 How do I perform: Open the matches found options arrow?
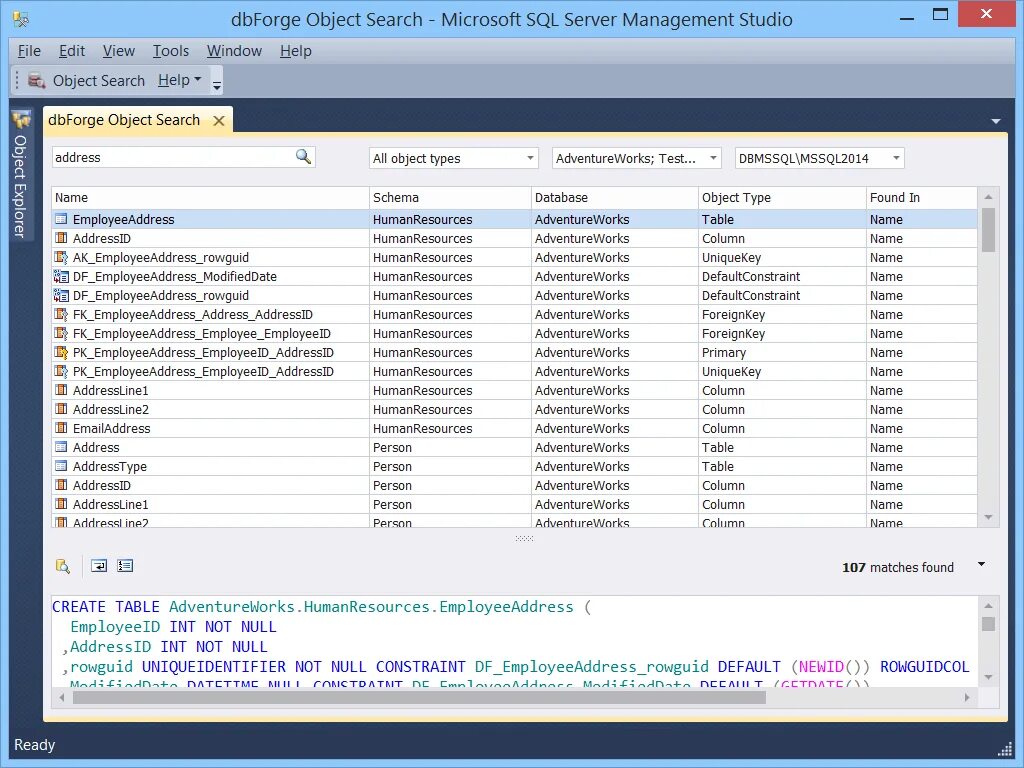point(981,564)
